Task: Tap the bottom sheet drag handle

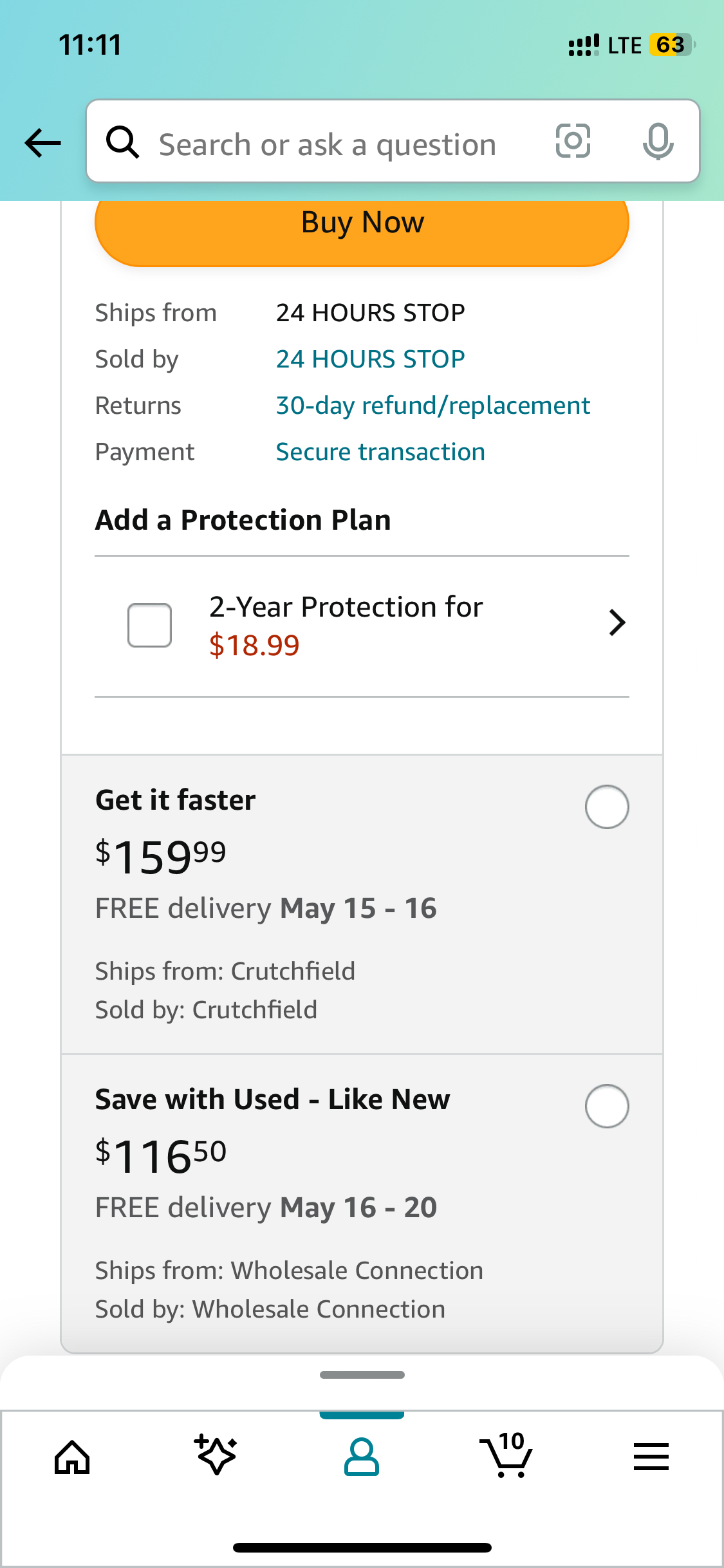Action: tap(362, 1375)
